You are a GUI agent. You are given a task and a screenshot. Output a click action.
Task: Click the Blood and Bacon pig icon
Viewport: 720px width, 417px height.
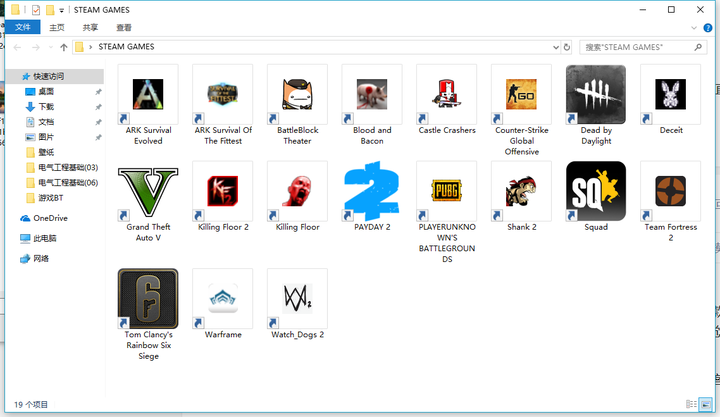coord(372,94)
